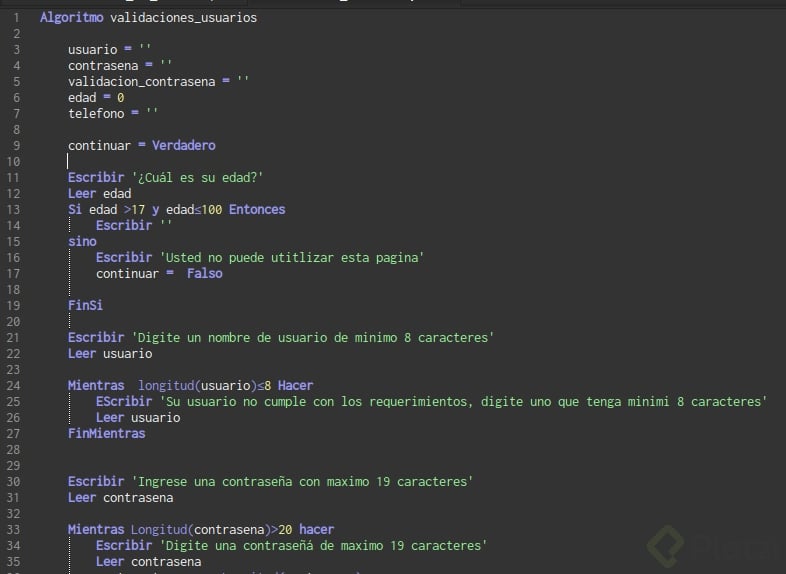Click 'Leer usuario' on line 26

tap(138, 418)
